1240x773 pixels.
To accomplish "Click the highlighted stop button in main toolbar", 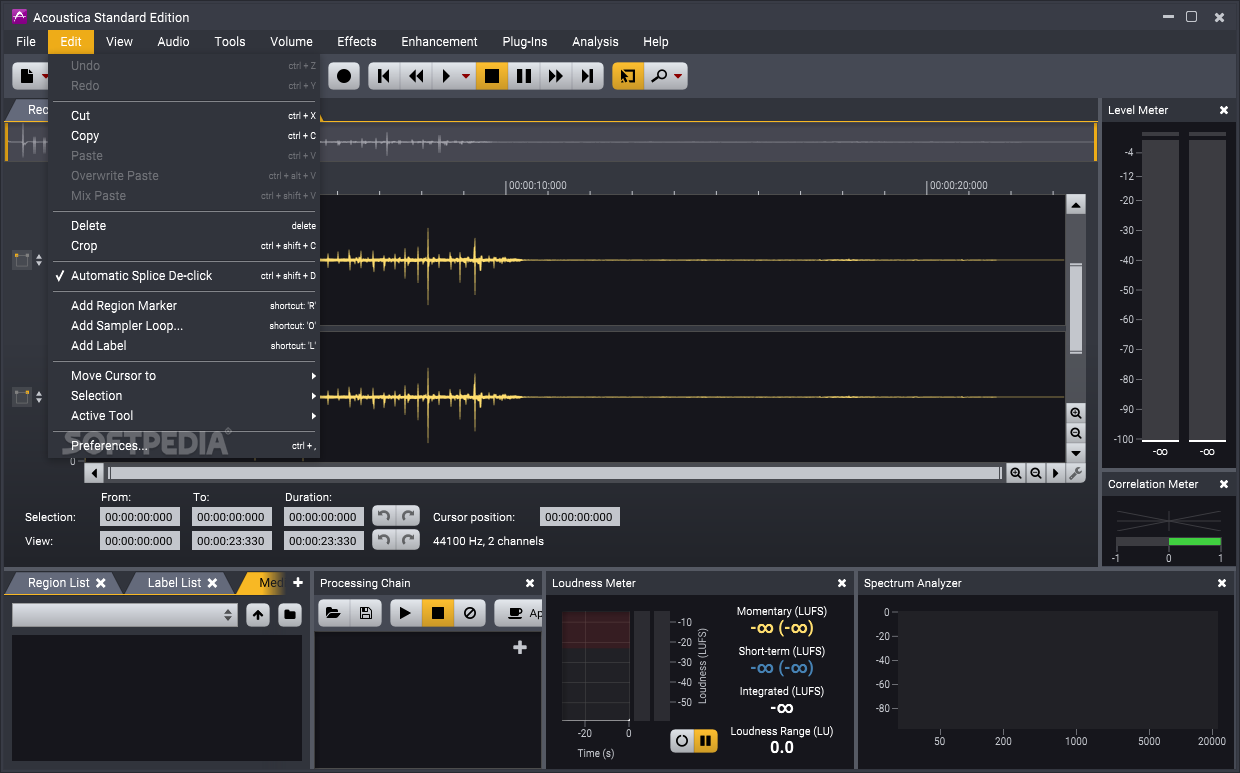I will pyautogui.click(x=491, y=76).
